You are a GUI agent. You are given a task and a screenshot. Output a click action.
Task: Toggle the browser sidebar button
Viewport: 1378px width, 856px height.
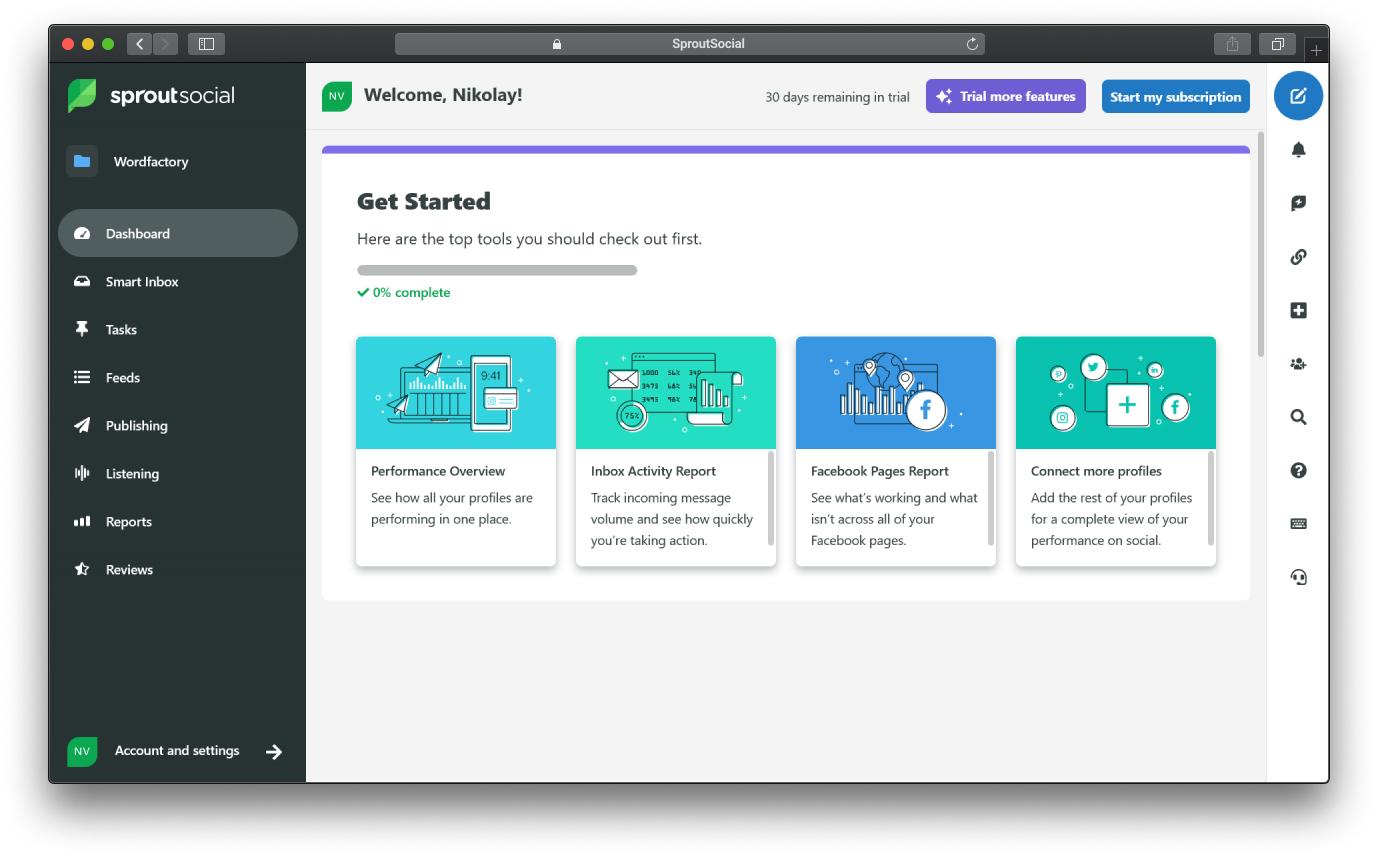coord(206,44)
